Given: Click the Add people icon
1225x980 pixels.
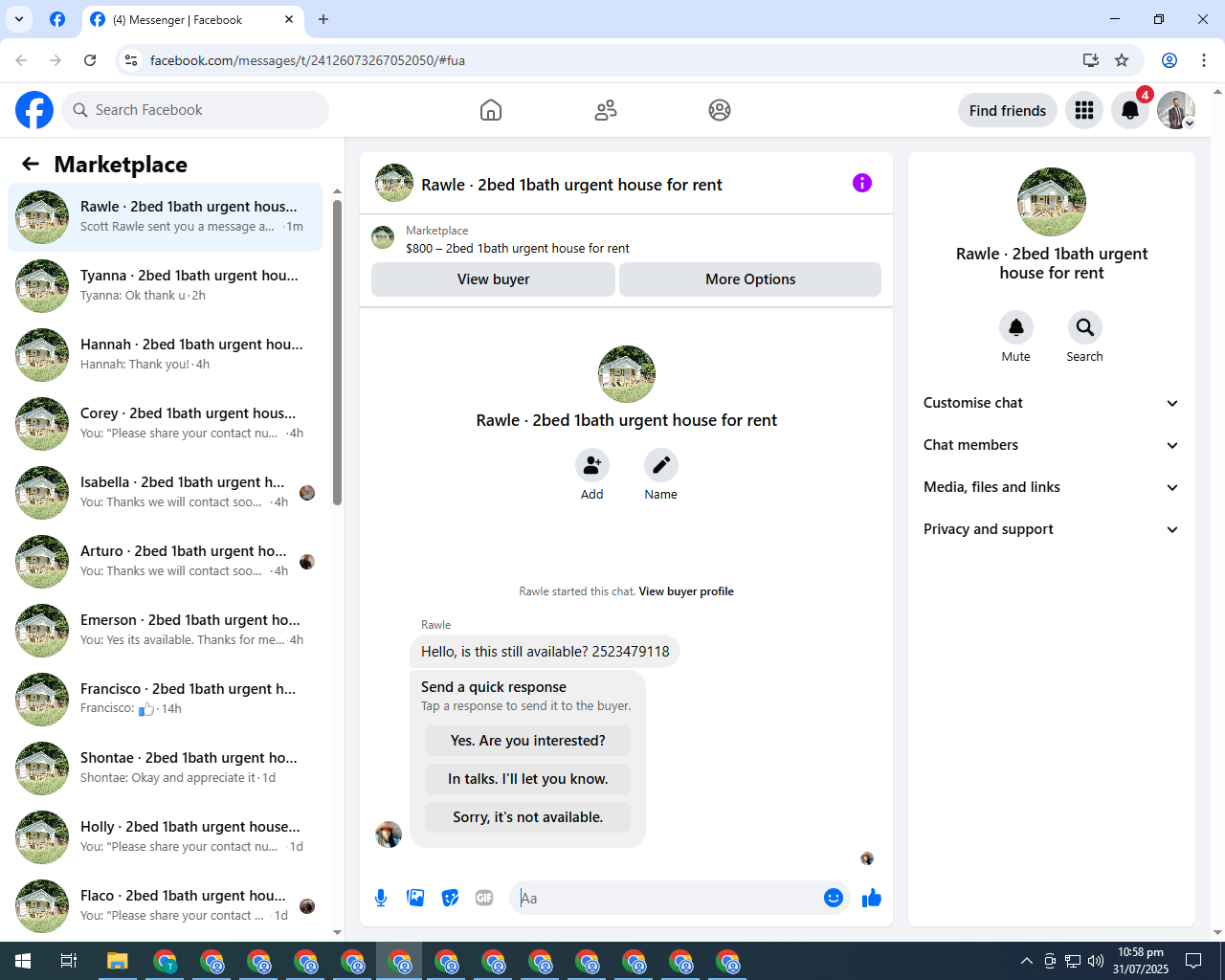Looking at the screenshot, I should (592, 465).
